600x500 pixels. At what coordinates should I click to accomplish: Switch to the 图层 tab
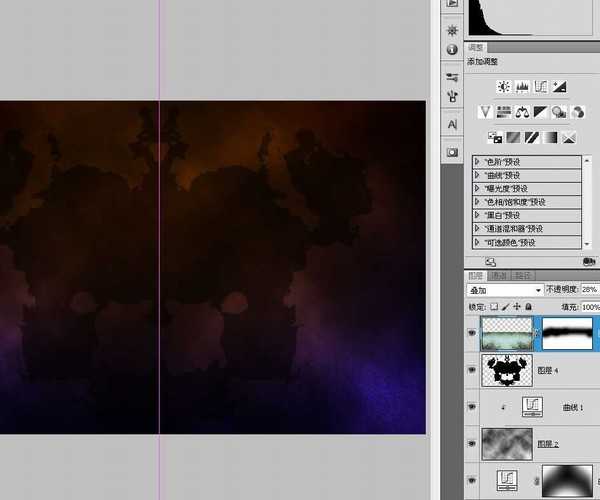click(x=476, y=275)
